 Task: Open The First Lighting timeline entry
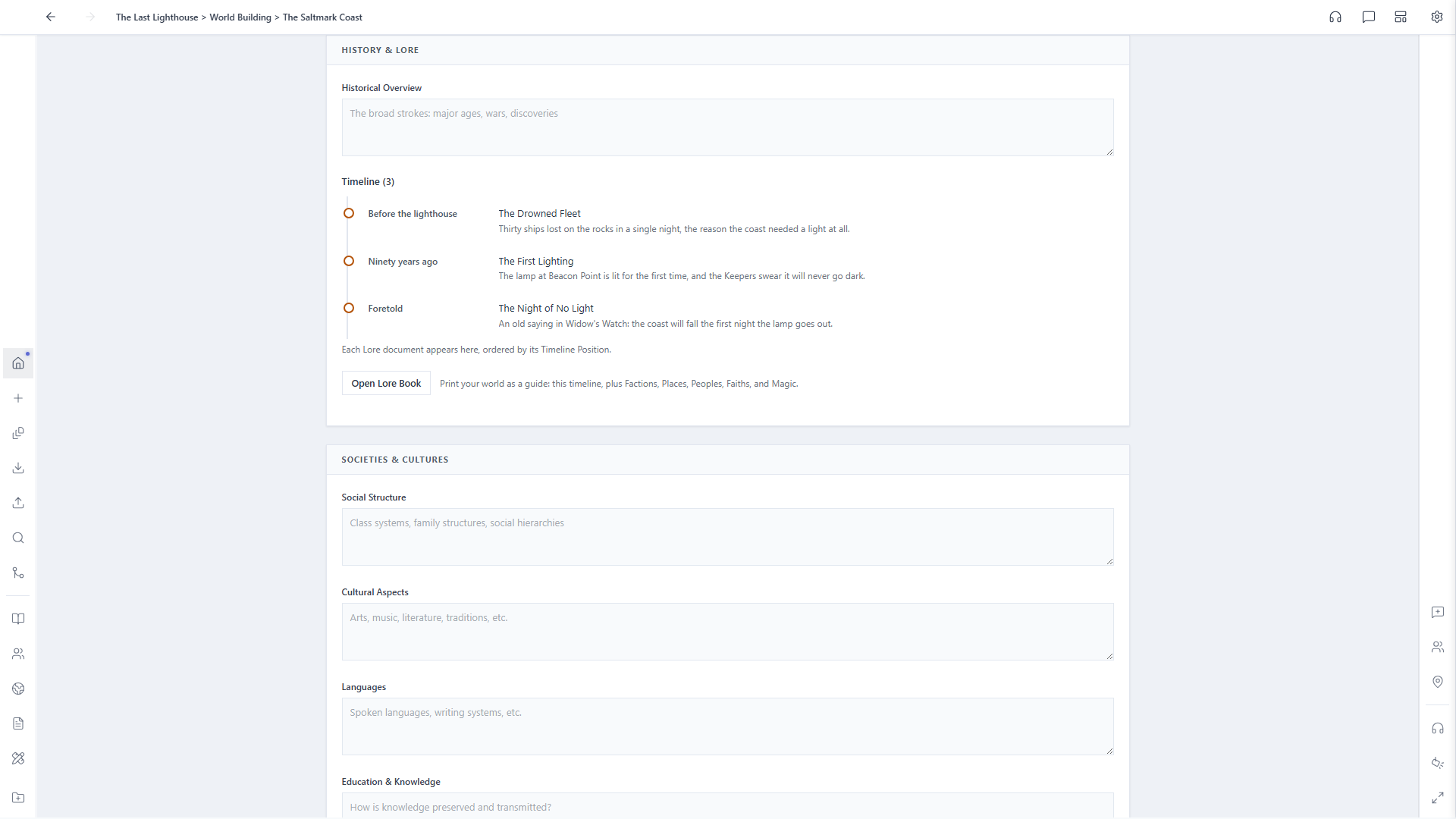[x=536, y=261]
